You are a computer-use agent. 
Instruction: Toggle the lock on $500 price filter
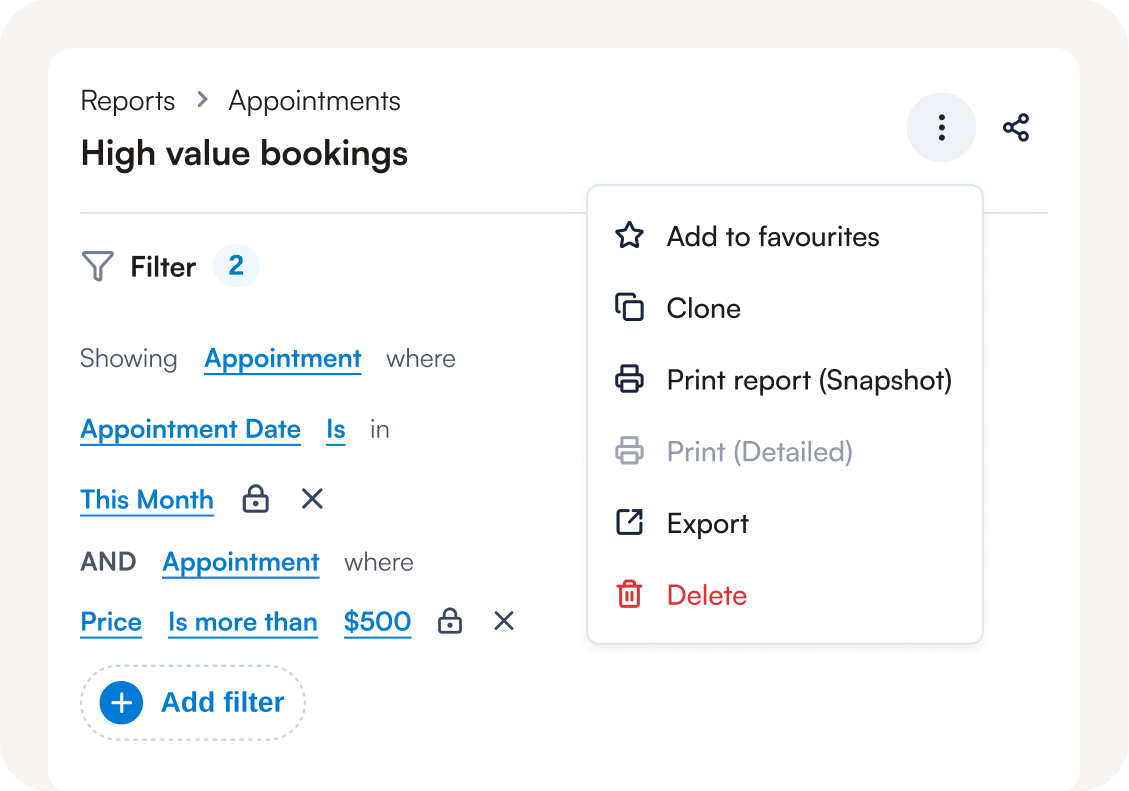click(450, 620)
